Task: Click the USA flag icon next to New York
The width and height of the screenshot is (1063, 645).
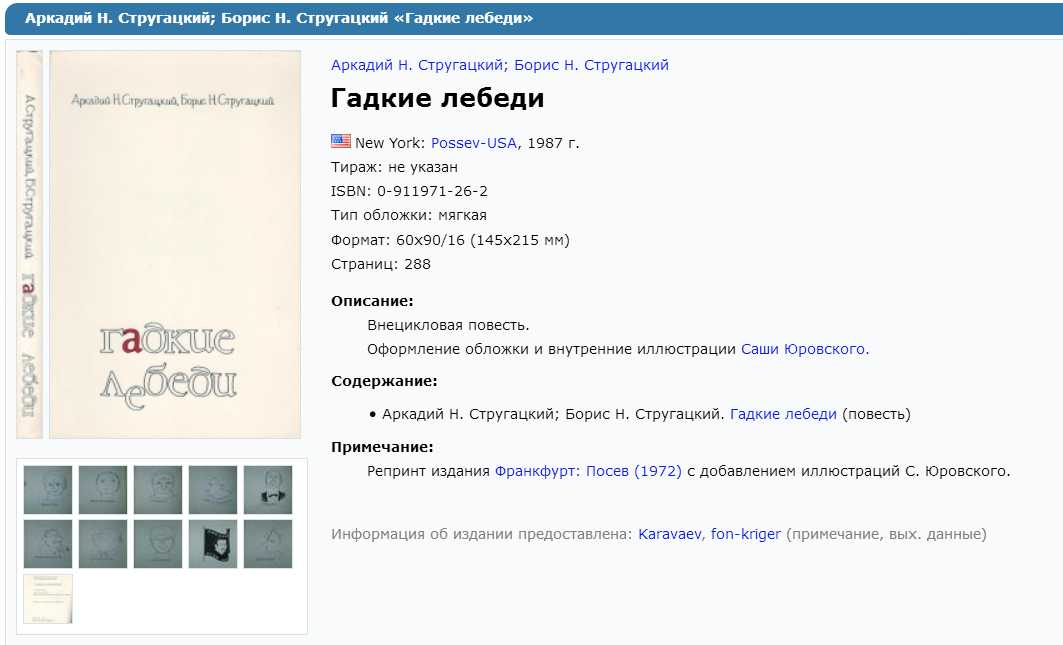Action: click(x=341, y=141)
